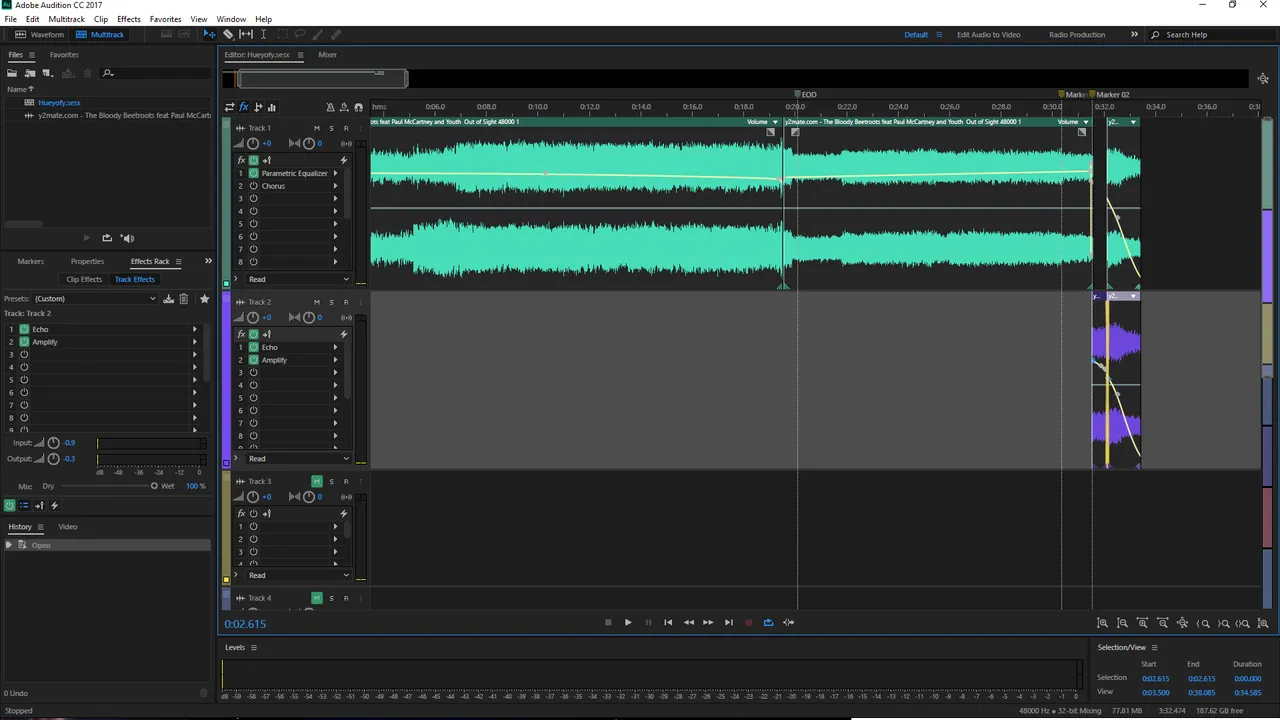The width and height of the screenshot is (1280, 720).
Task: Click the Zoom Out (Time) icon
Action: [1162, 623]
